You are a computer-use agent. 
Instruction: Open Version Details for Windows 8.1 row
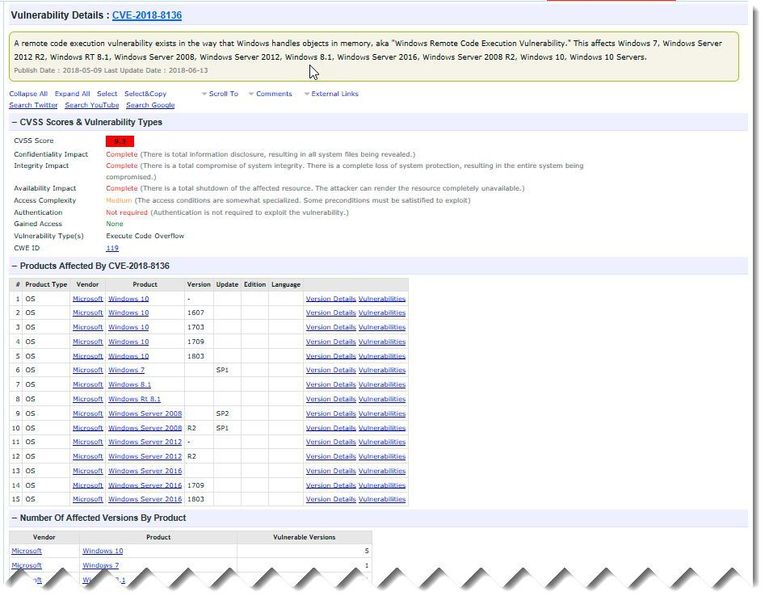point(331,385)
